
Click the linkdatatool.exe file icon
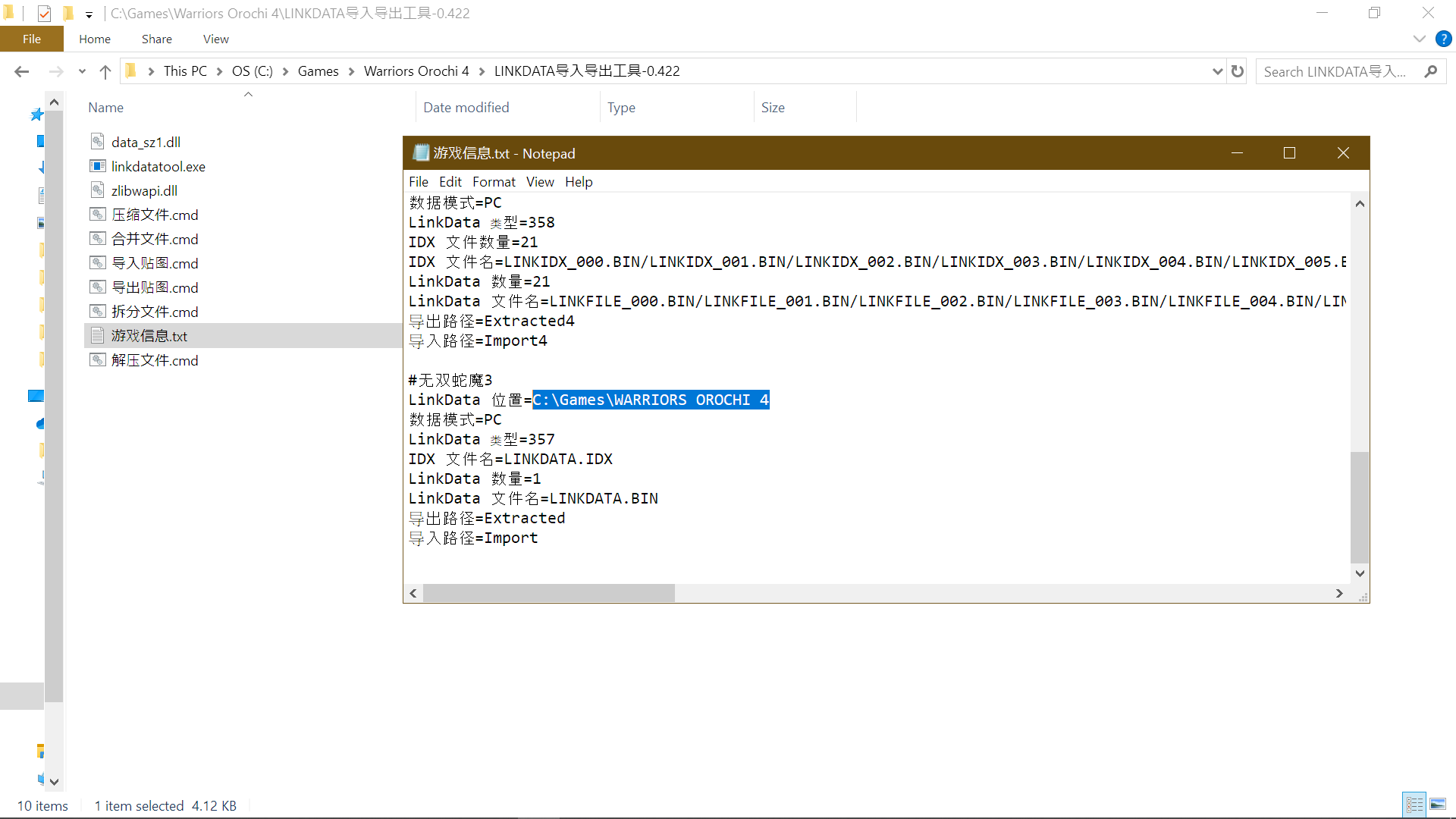[97, 166]
